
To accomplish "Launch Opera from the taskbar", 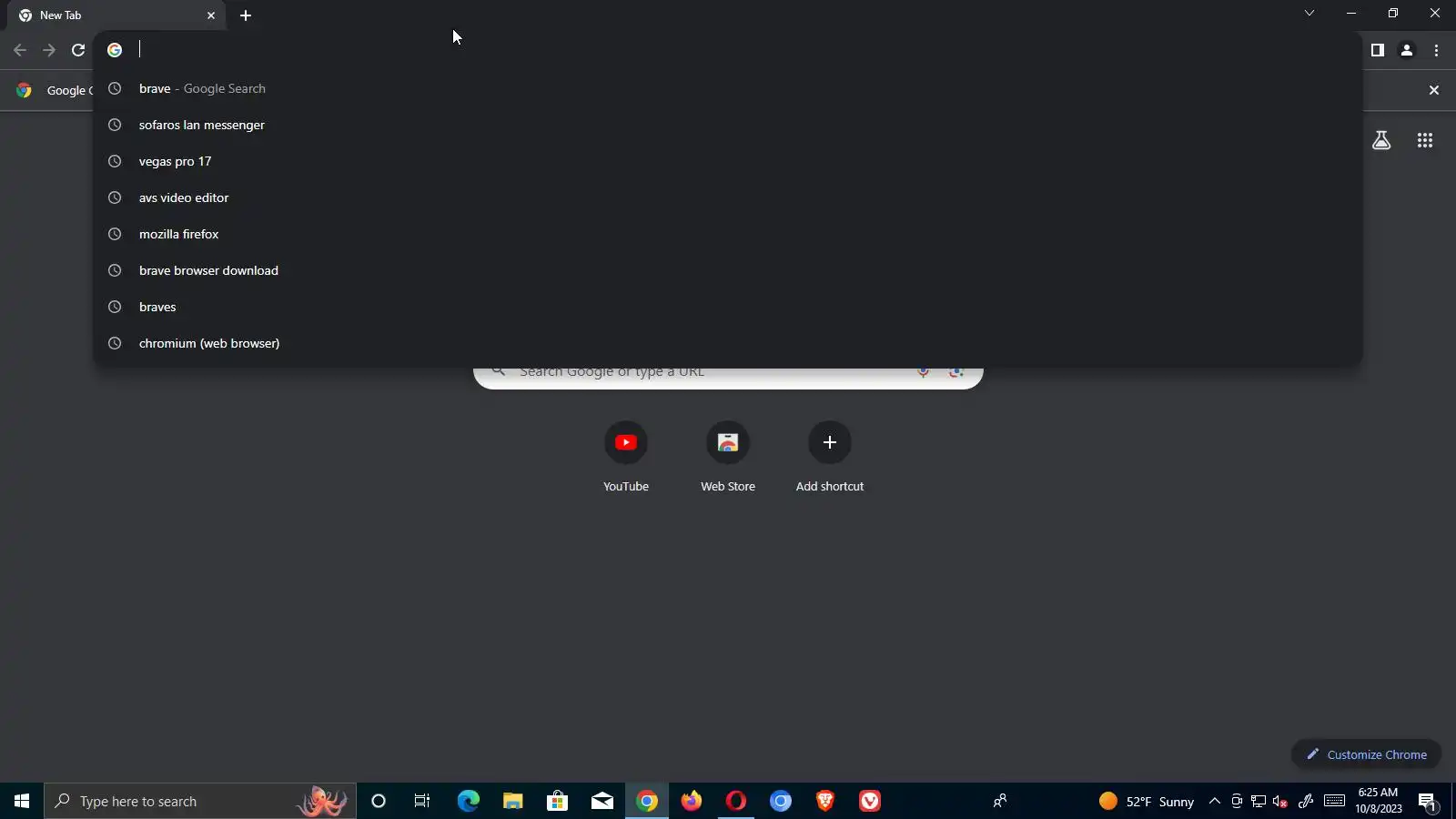I will (736, 801).
